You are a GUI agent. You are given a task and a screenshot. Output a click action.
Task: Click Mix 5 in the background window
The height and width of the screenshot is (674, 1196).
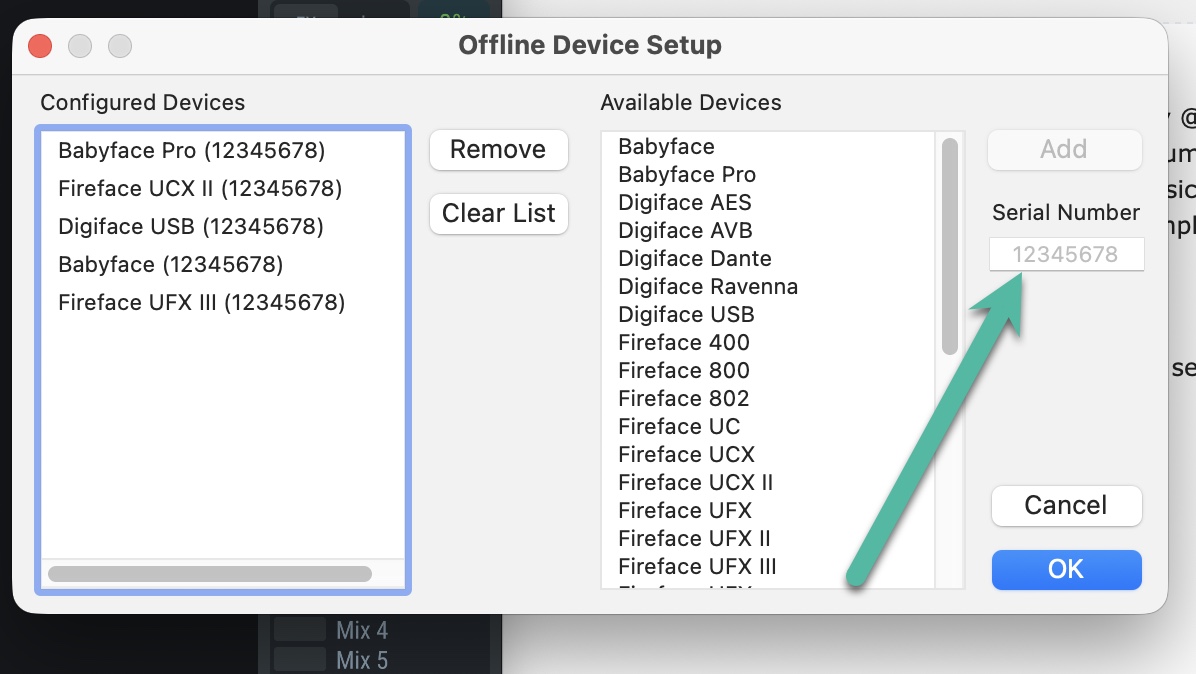(362, 660)
